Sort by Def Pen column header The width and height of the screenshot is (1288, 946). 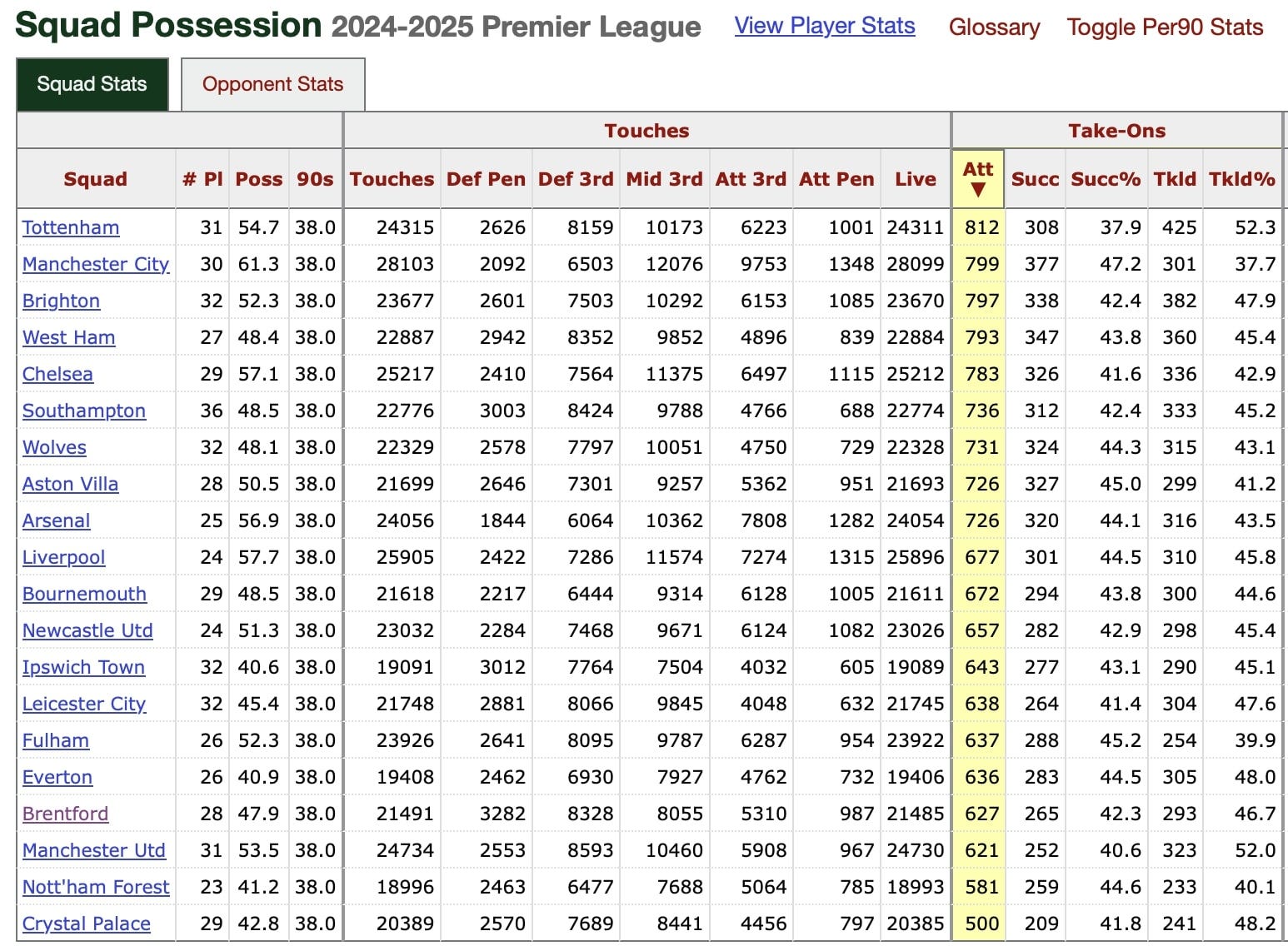[x=486, y=179]
